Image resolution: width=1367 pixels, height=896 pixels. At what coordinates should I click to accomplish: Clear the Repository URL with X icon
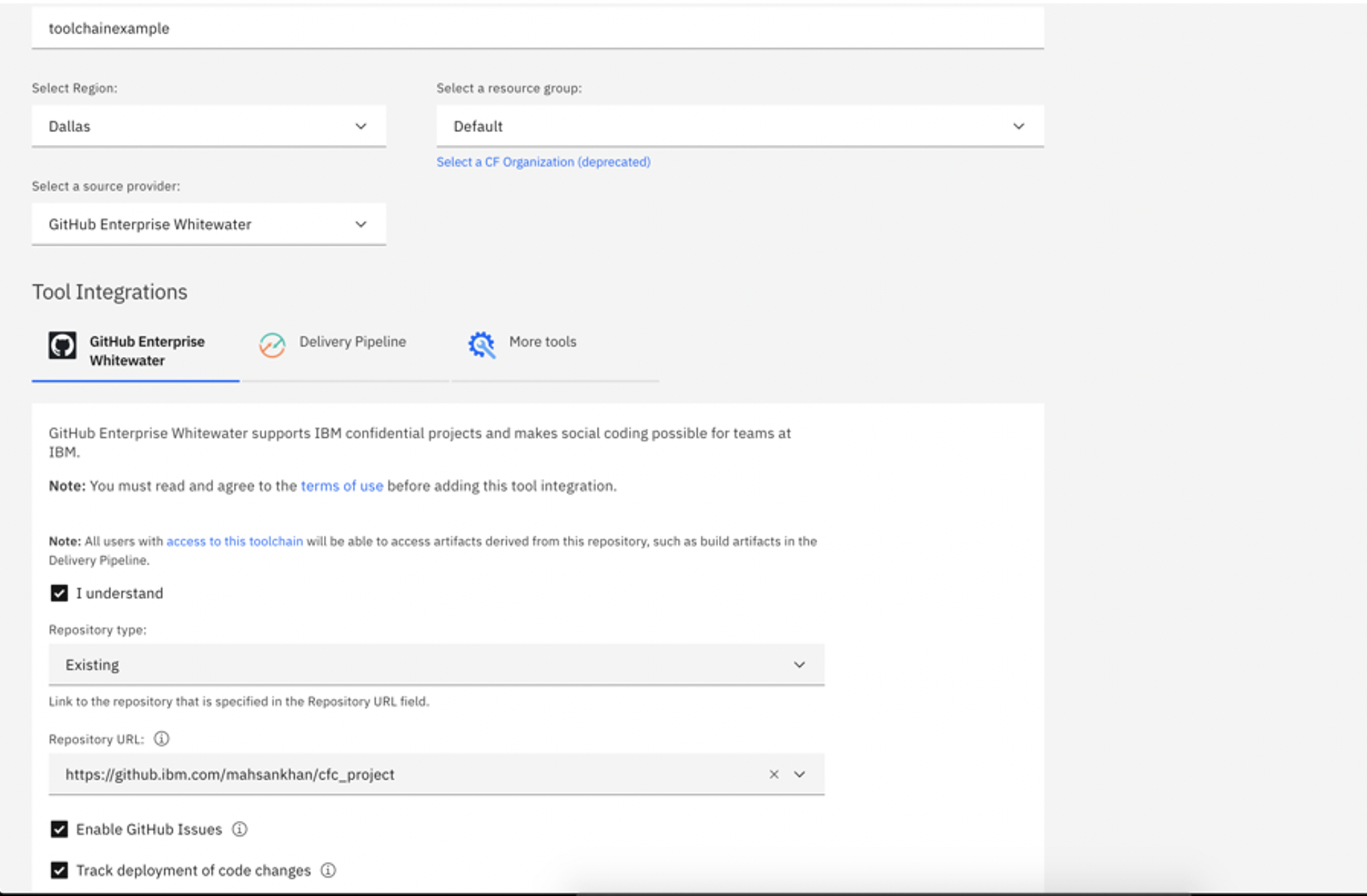coord(774,774)
